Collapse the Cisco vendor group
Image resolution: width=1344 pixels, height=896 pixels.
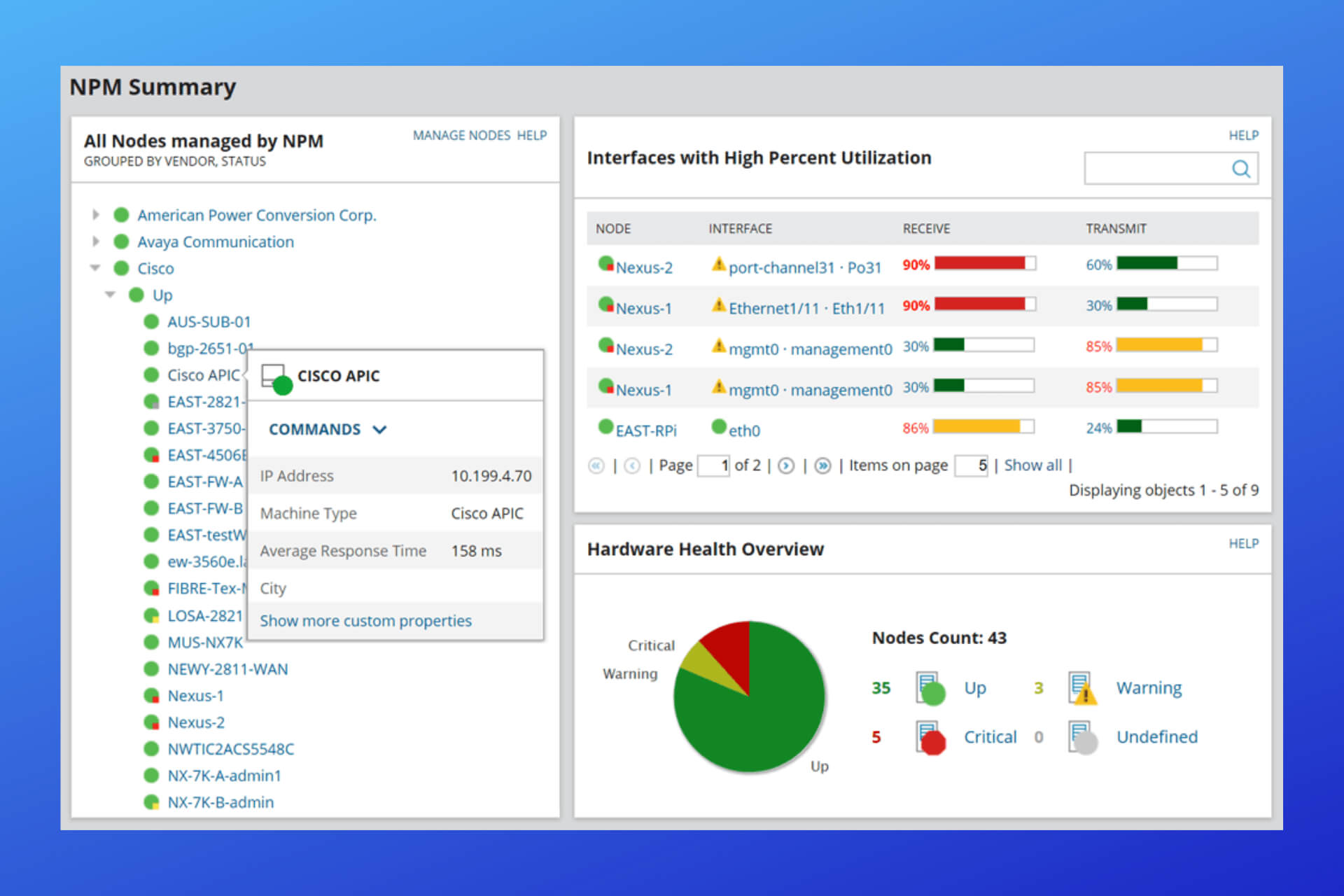[95, 268]
